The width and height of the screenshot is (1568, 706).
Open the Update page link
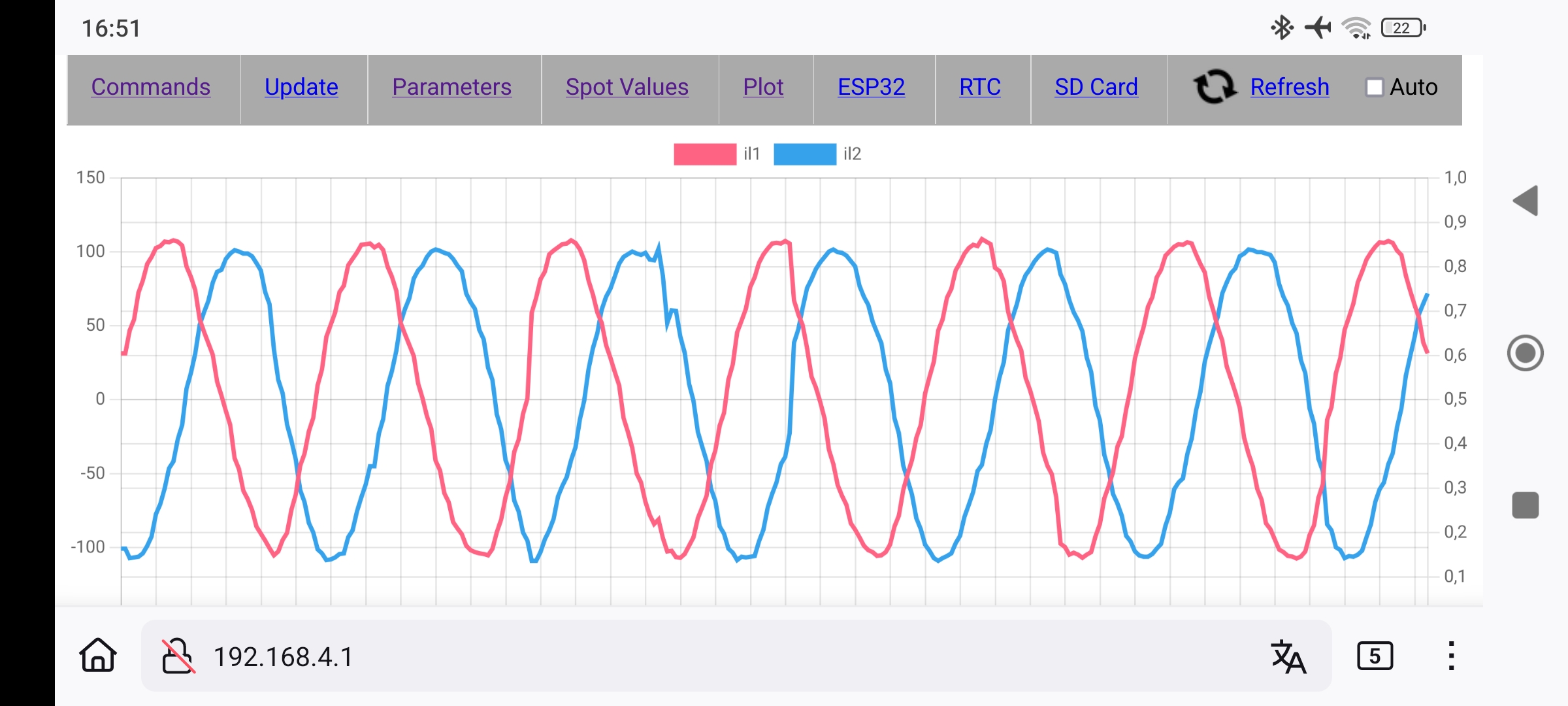[301, 87]
